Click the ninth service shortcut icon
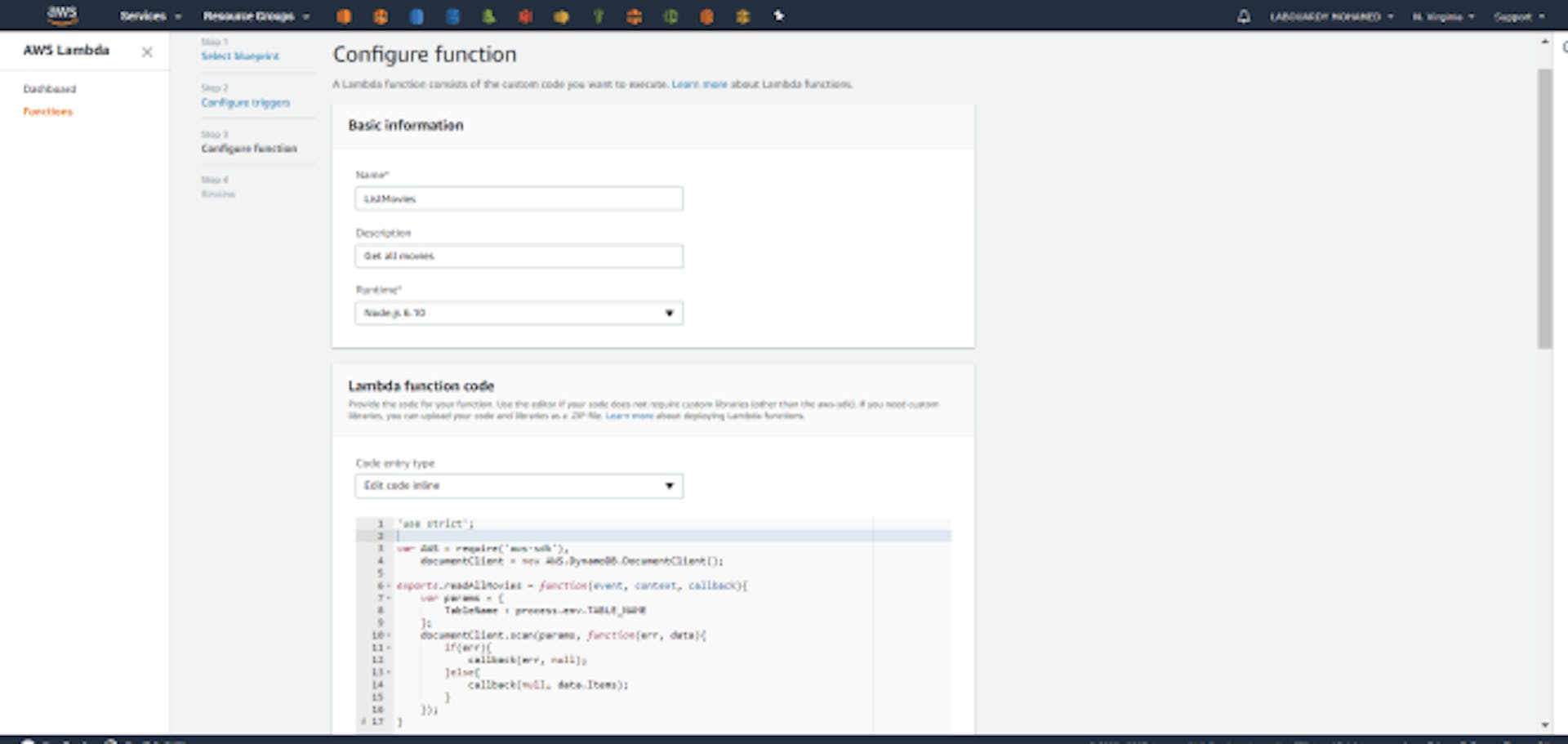This screenshot has height=744, width=1568. (634, 16)
